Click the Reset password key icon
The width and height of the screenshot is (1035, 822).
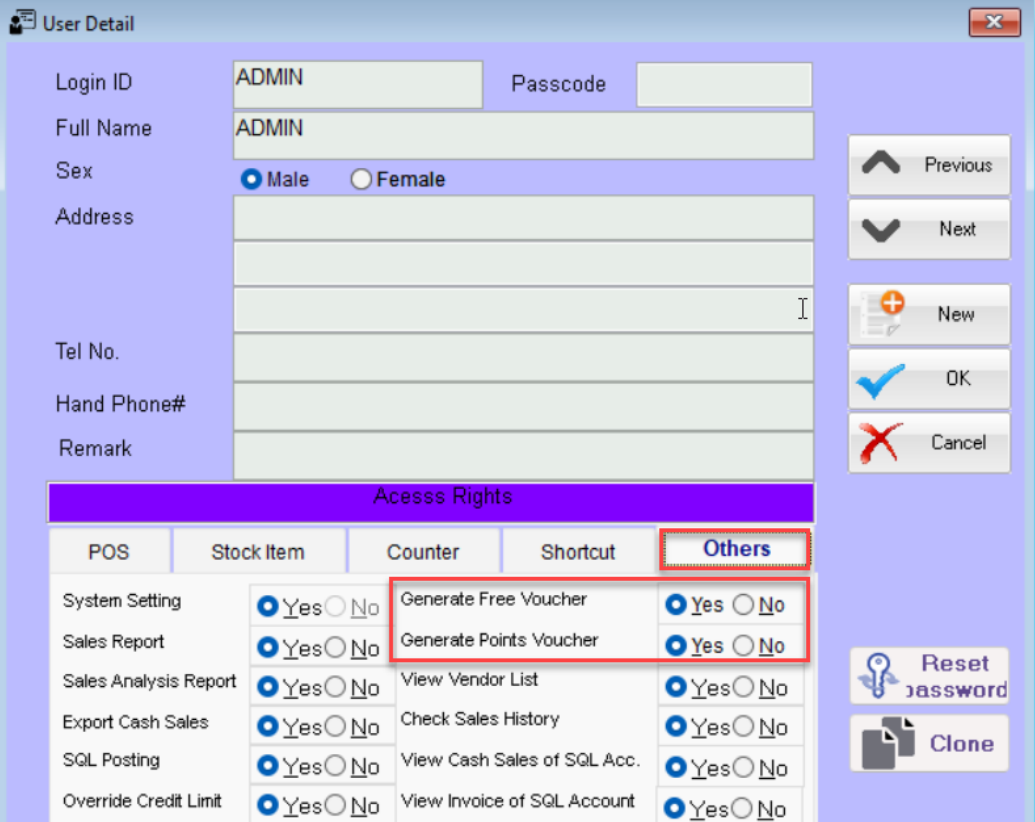coord(879,677)
